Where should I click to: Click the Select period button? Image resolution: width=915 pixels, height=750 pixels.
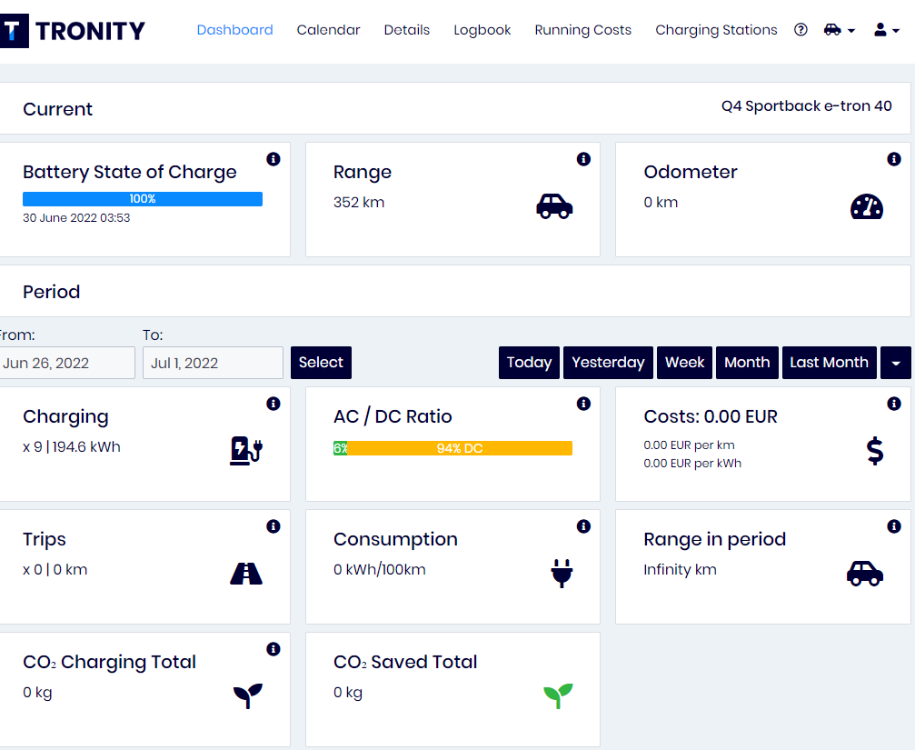click(x=321, y=362)
